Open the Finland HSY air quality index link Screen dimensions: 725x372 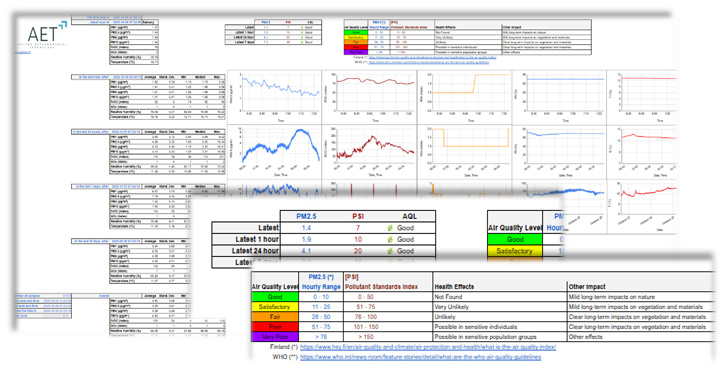pos(428,347)
